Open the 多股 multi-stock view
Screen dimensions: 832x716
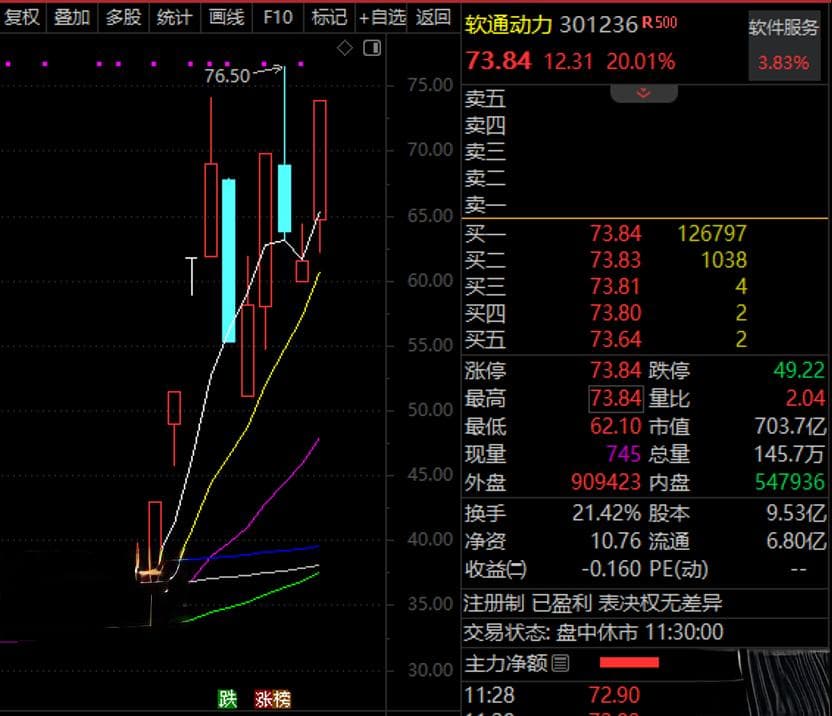123,18
